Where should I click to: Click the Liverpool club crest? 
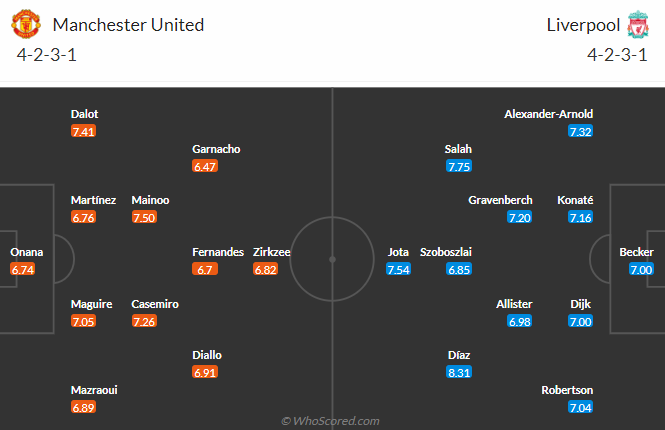637,25
